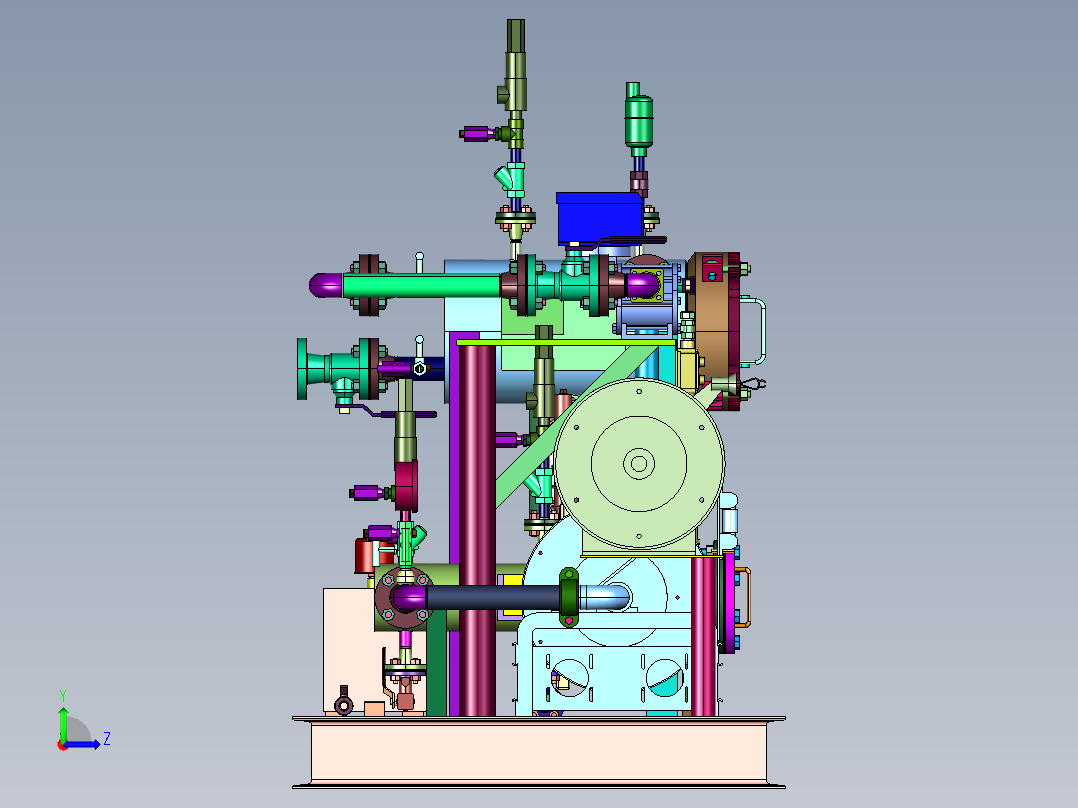
Task: Select the pale green handle on brown cover
Action: (755, 331)
